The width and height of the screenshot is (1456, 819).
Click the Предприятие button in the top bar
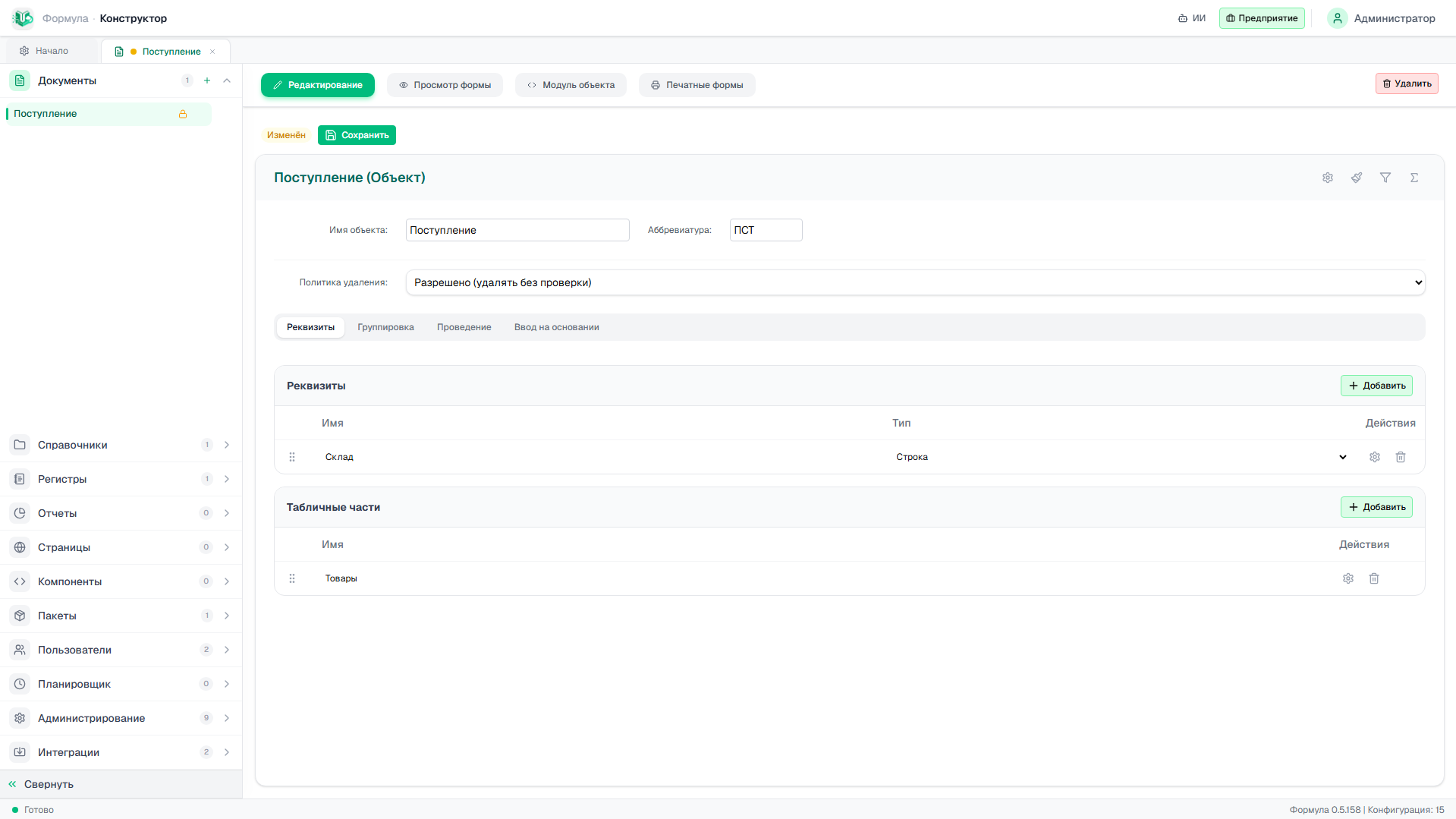point(1262,18)
